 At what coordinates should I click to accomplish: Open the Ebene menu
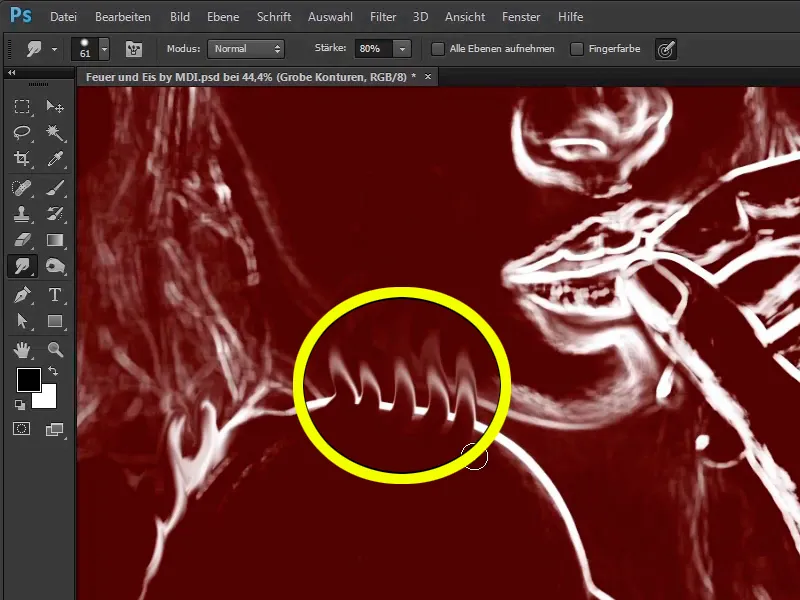[x=223, y=17]
